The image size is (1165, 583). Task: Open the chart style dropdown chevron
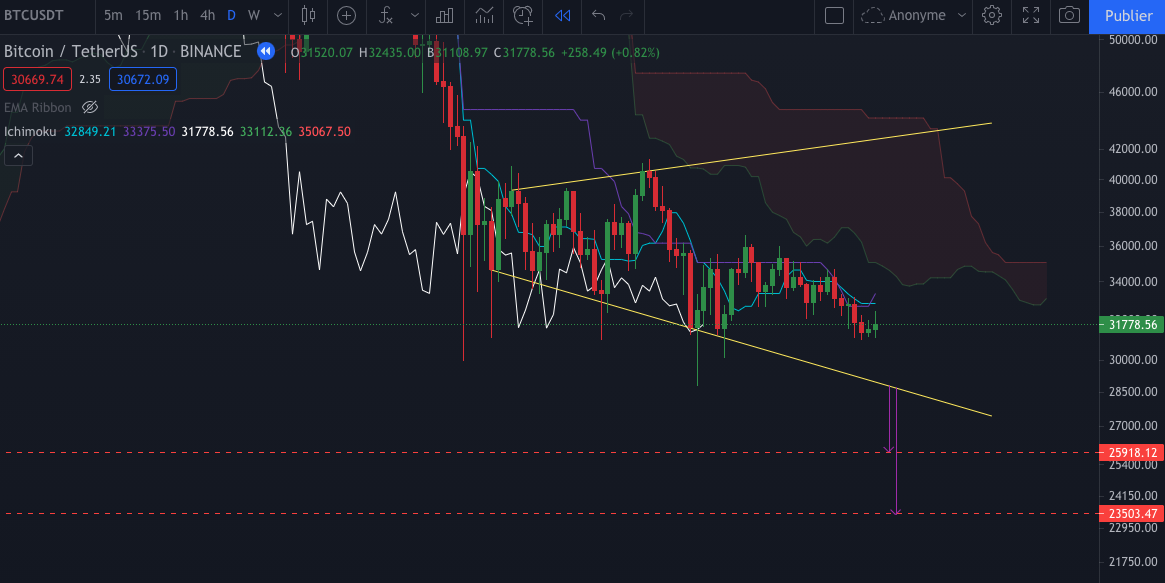277,16
